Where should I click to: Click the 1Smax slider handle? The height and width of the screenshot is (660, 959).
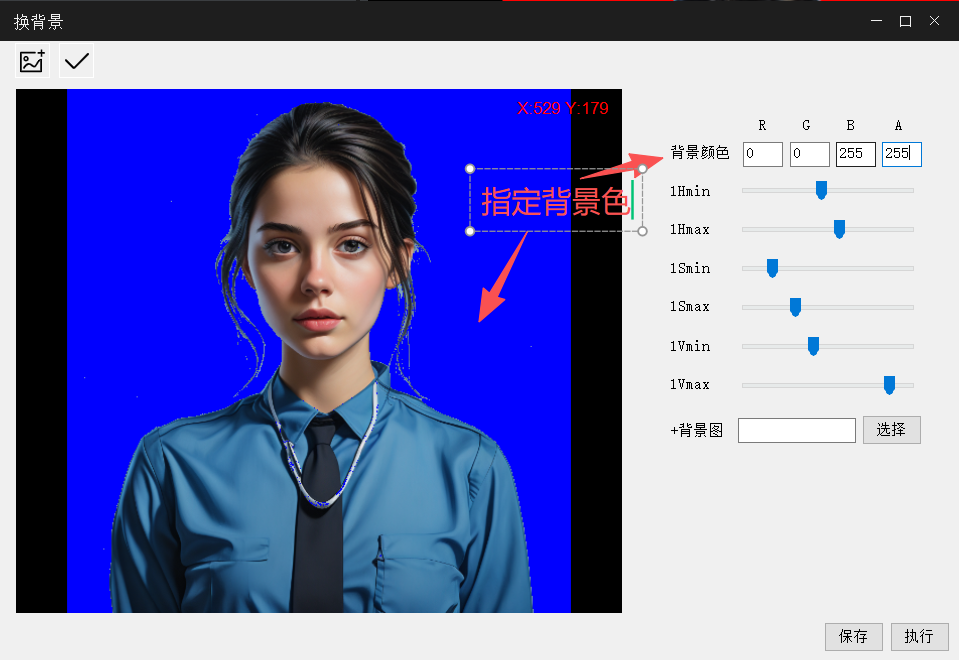tap(795, 307)
